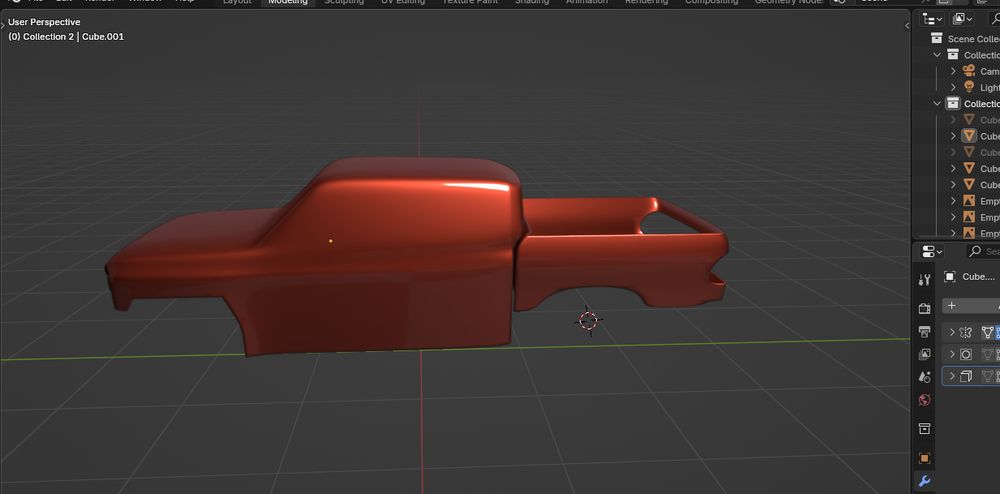This screenshot has width=1000, height=494.
Task: Open the Output properties tab
Action: pos(924,331)
